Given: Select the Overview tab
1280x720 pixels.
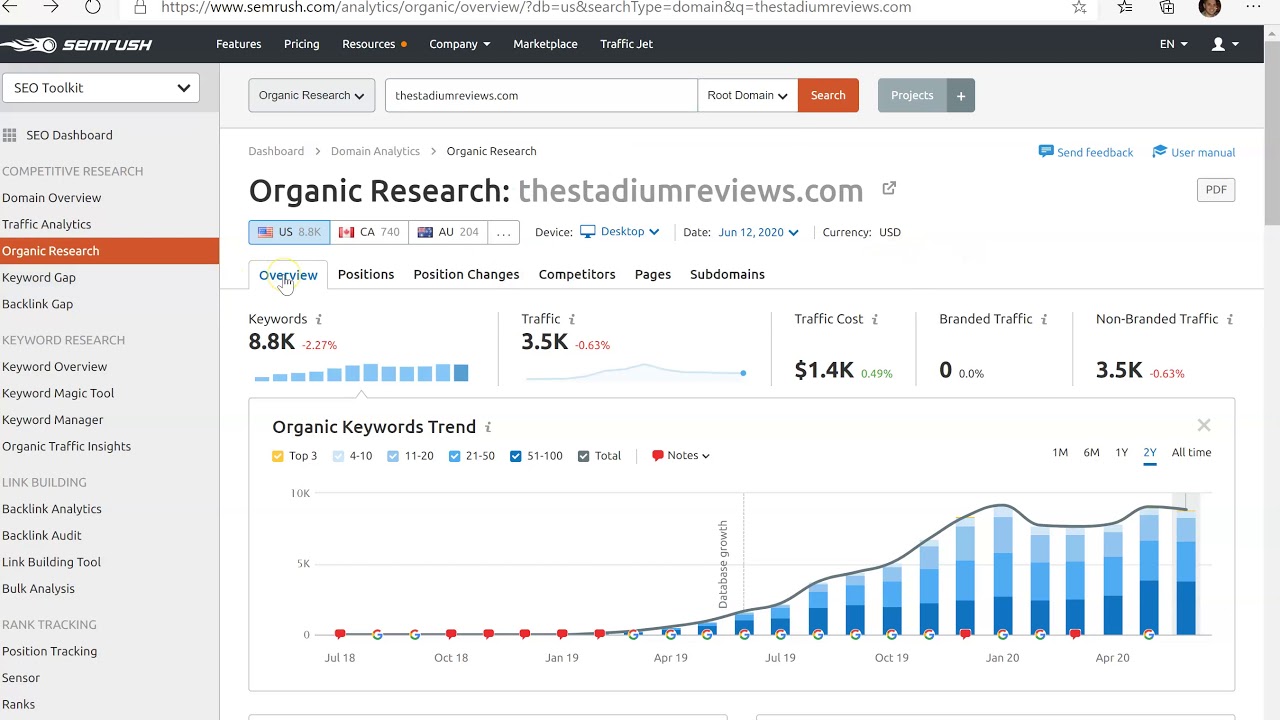Looking at the screenshot, I should coord(288,275).
